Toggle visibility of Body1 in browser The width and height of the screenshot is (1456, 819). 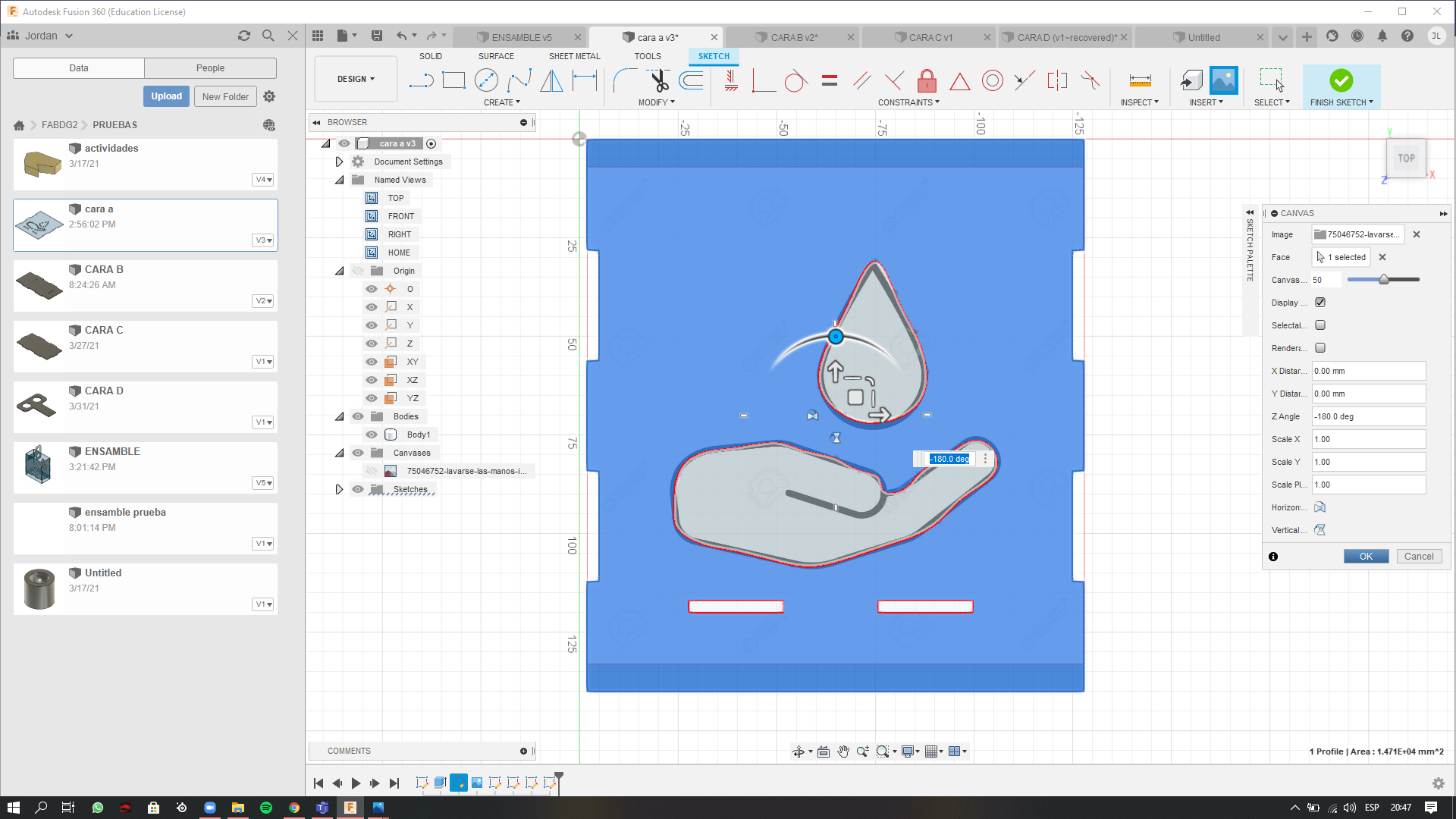371,434
